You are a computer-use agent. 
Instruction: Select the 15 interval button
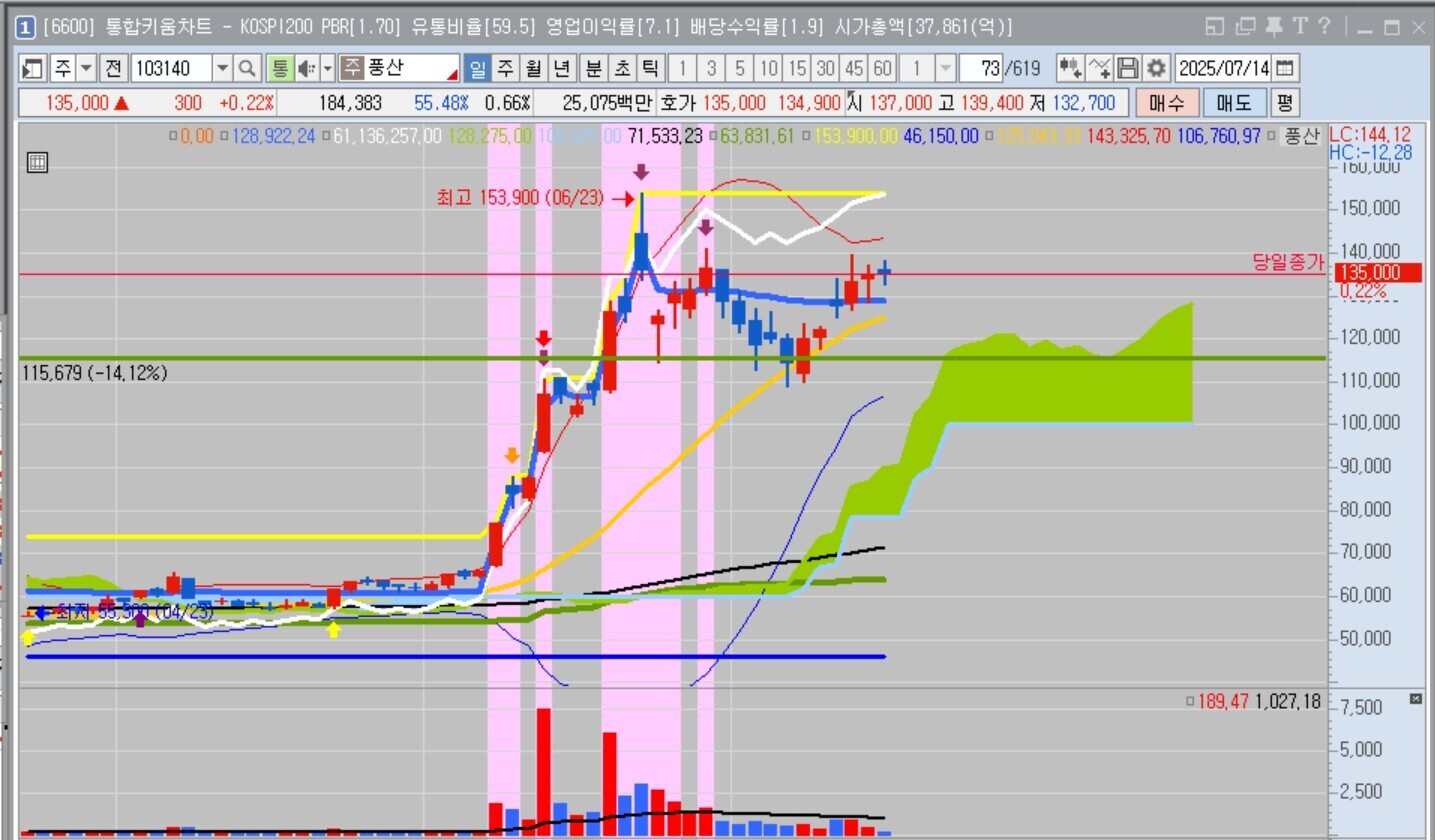797,68
